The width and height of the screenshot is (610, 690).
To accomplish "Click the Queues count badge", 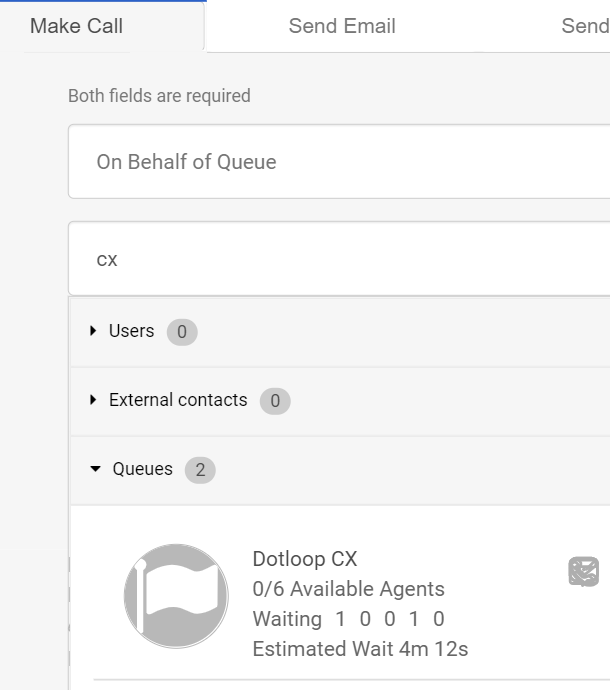I will (200, 470).
